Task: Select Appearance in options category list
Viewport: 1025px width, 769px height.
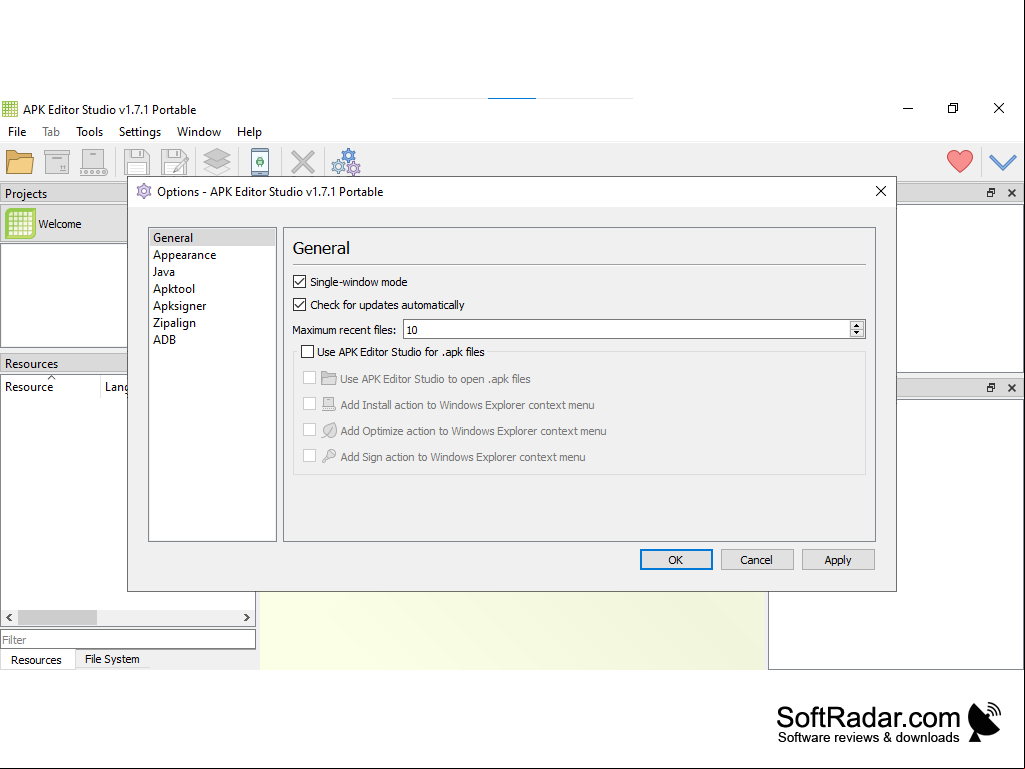Action: click(212, 254)
